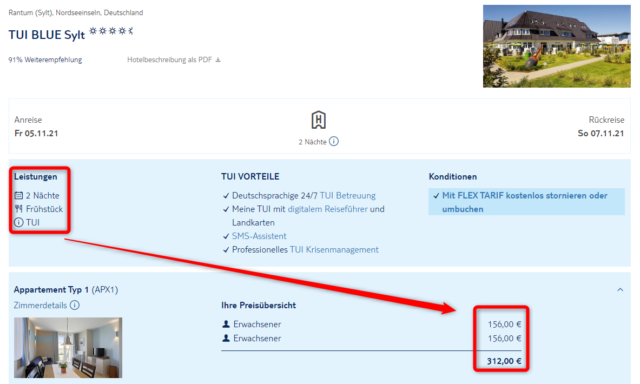The height and width of the screenshot is (384, 640).
Task: Click the second Erwachsener person icon
Action: point(226,338)
